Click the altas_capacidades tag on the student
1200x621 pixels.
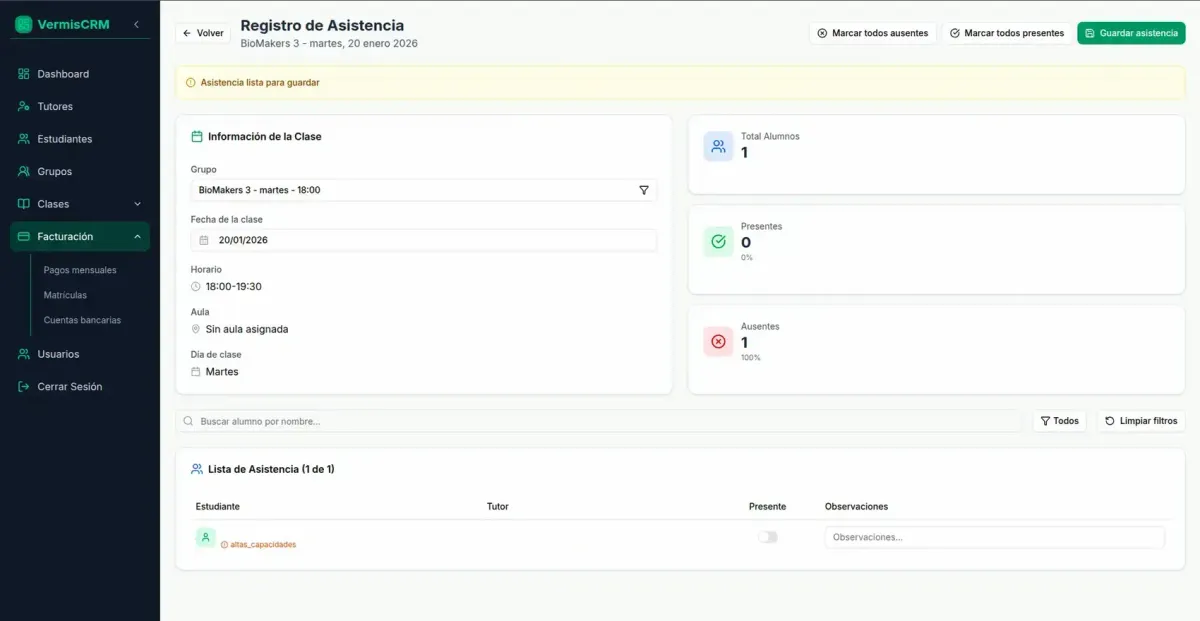(262, 545)
